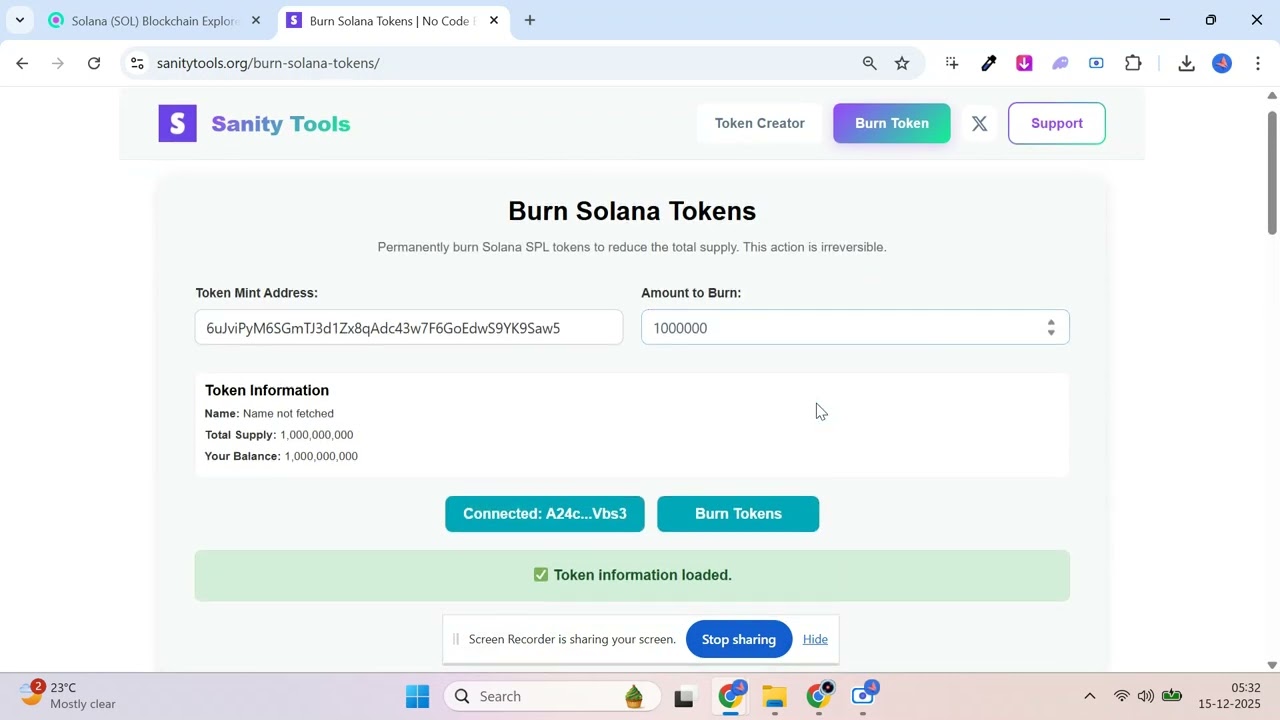Viewport: 1280px width, 720px height.
Task: Click the screen capture extension icon
Action: coord(1096,63)
